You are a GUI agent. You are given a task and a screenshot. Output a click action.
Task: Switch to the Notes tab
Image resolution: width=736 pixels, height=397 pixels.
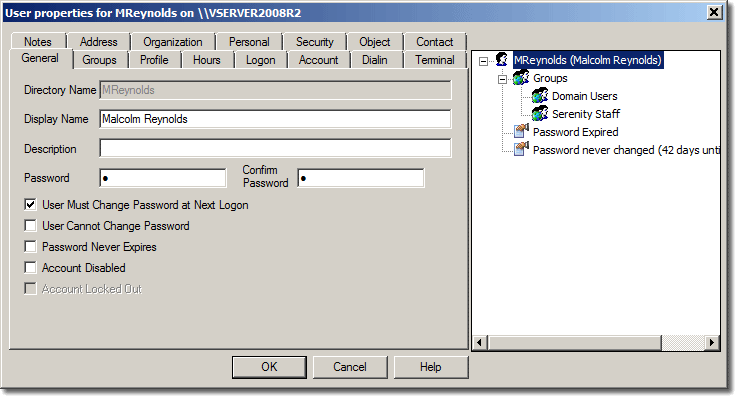pyautogui.click(x=38, y=42)
